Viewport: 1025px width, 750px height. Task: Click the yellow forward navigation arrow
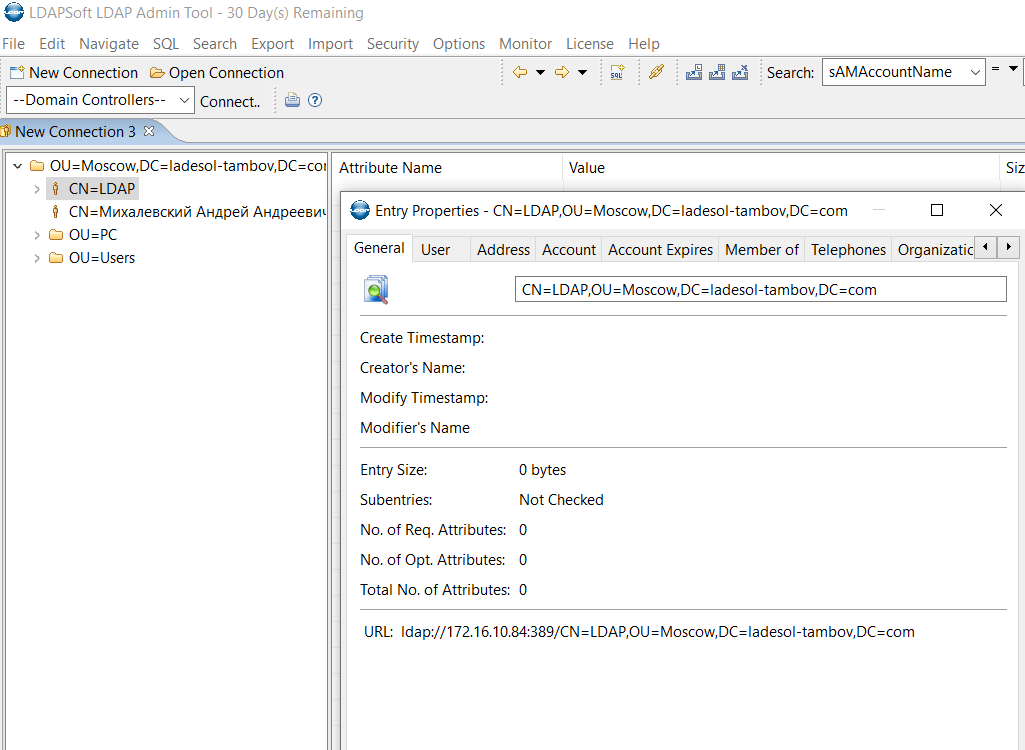pos(562,72)
